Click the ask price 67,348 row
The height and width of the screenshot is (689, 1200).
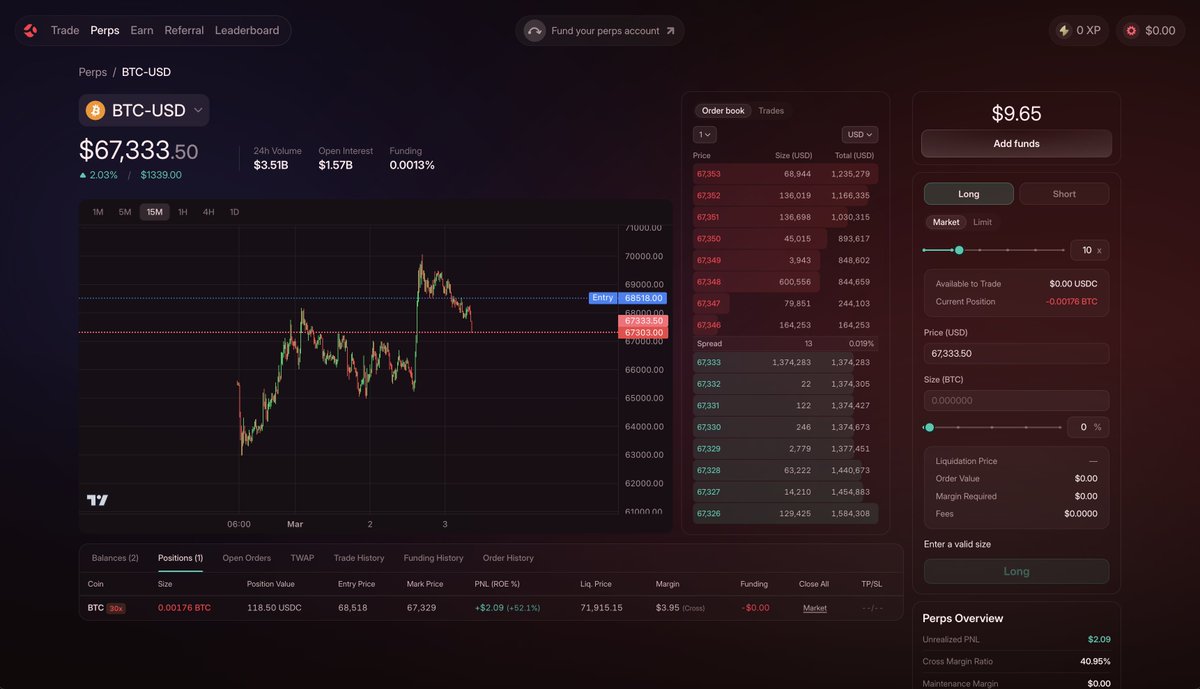tap(785, 282)
